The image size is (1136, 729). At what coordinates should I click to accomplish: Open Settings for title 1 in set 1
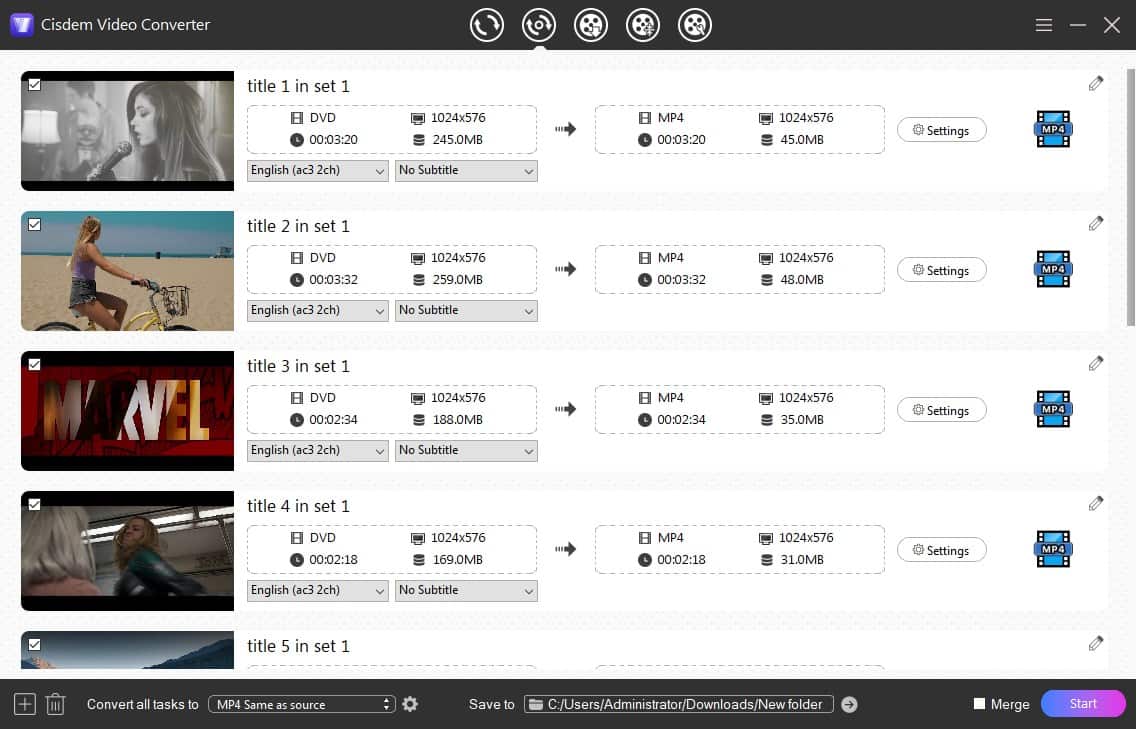[x=941, y=129]
